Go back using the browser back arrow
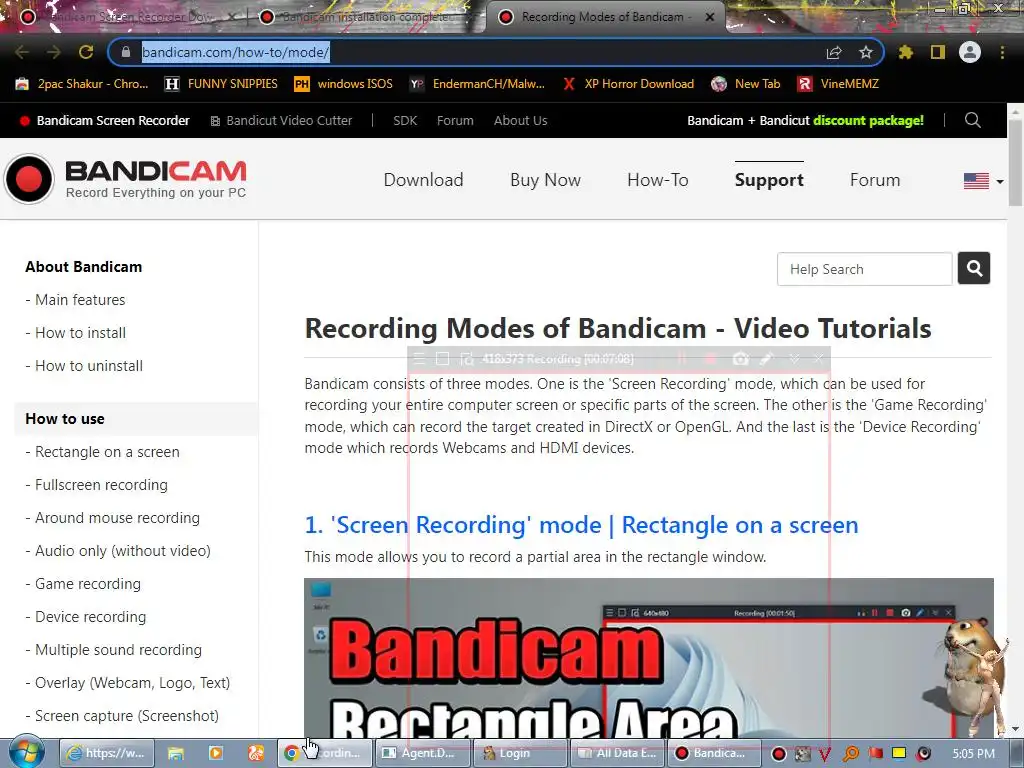The width and height of the screenshot is (1024, 768). (x=22, y=52)
